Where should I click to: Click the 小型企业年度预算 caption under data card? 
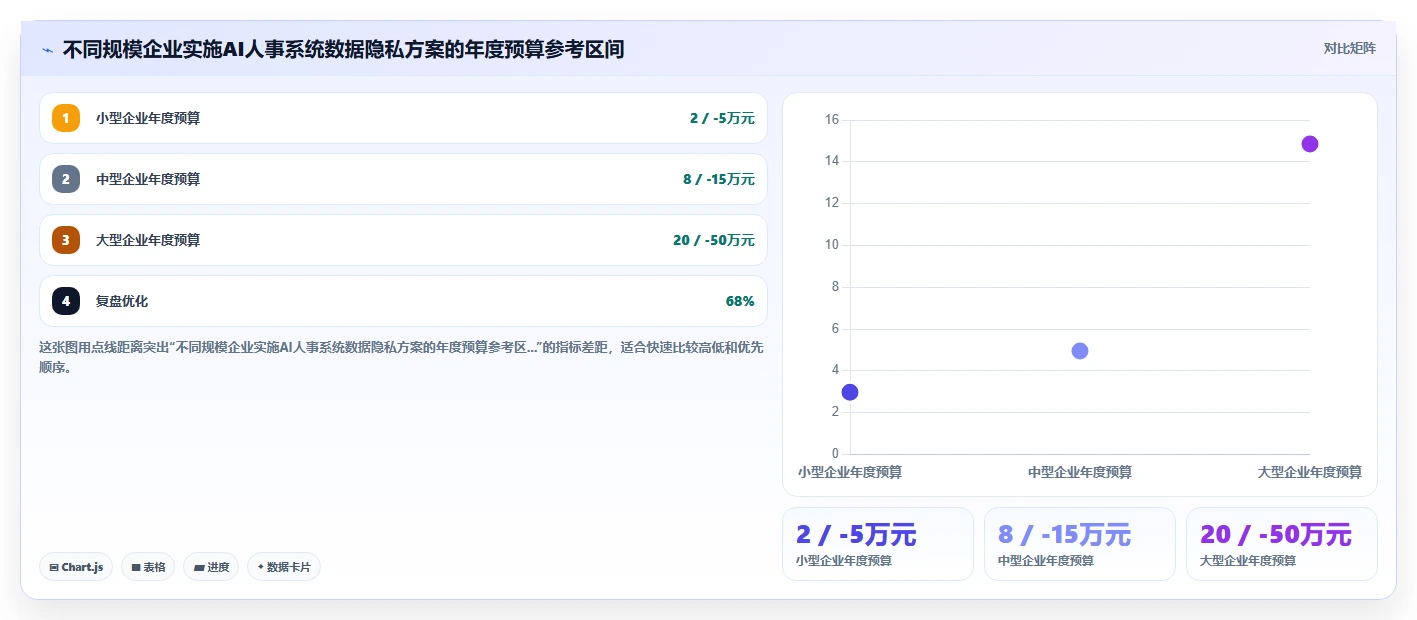844,561
